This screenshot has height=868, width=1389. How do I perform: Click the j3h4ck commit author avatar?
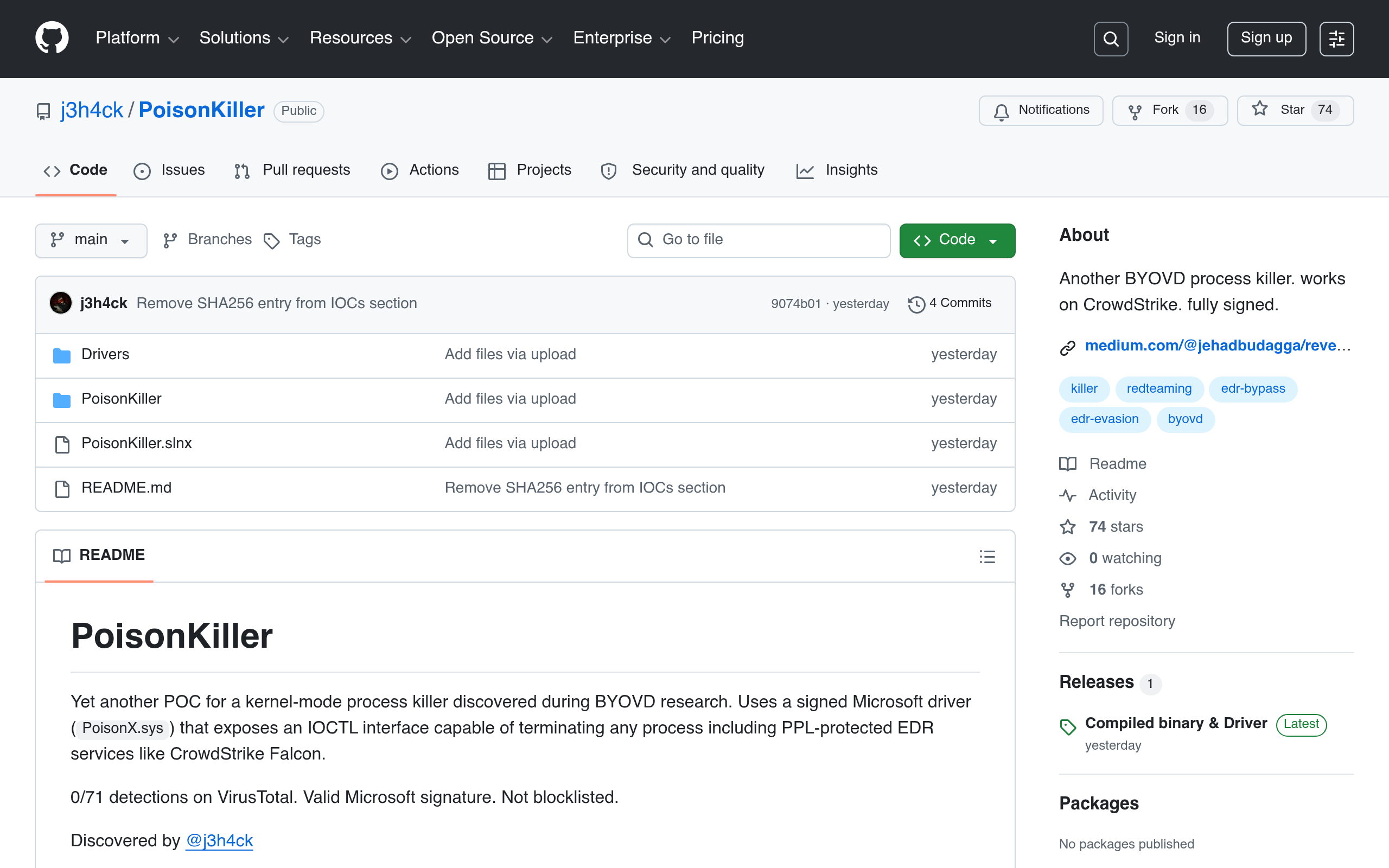point(61,303)
